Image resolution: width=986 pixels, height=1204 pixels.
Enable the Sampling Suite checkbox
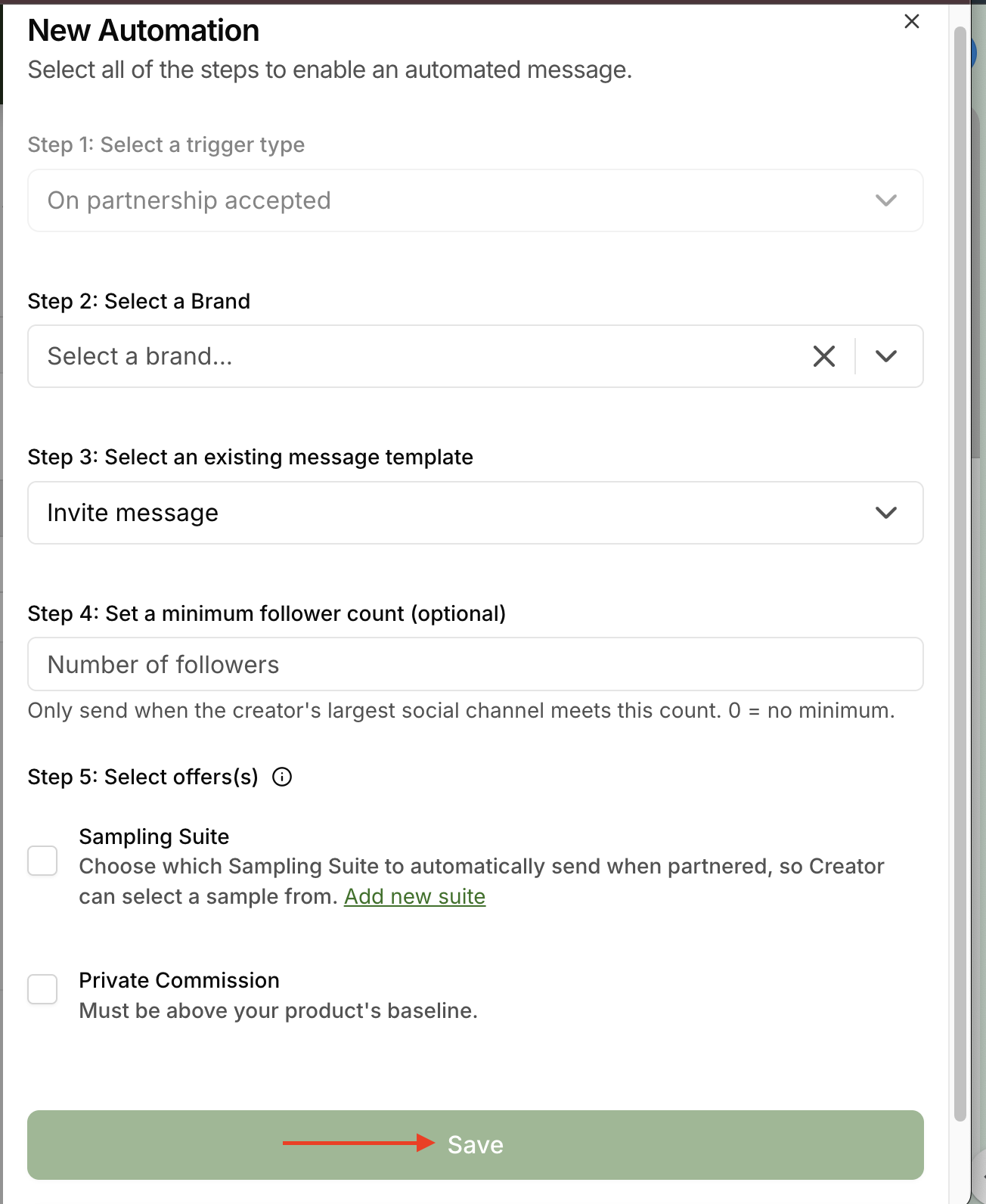[x=42, y=861]
